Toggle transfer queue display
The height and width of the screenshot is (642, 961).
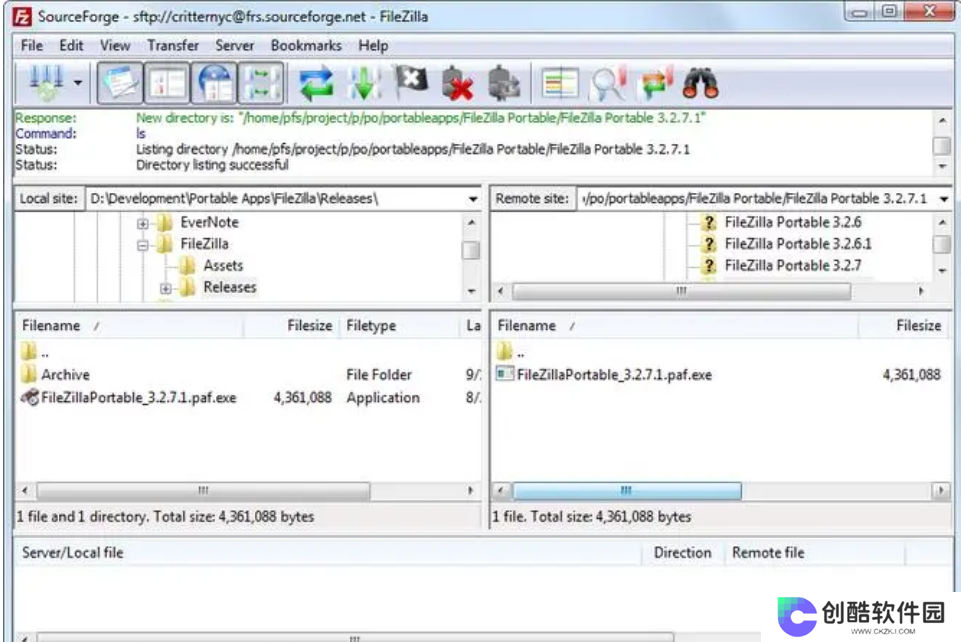pos(261,82)
